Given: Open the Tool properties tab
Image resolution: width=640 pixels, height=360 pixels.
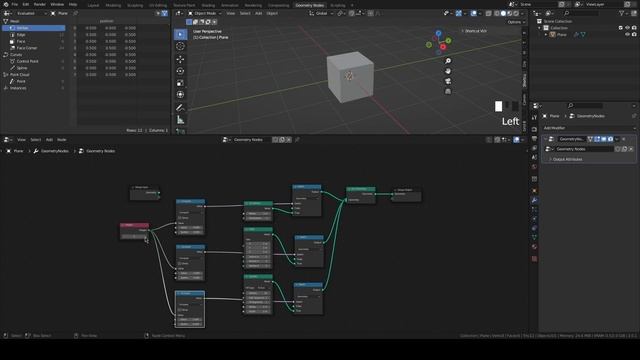Looking at the screenshot, I should click(x=534, y=118).
